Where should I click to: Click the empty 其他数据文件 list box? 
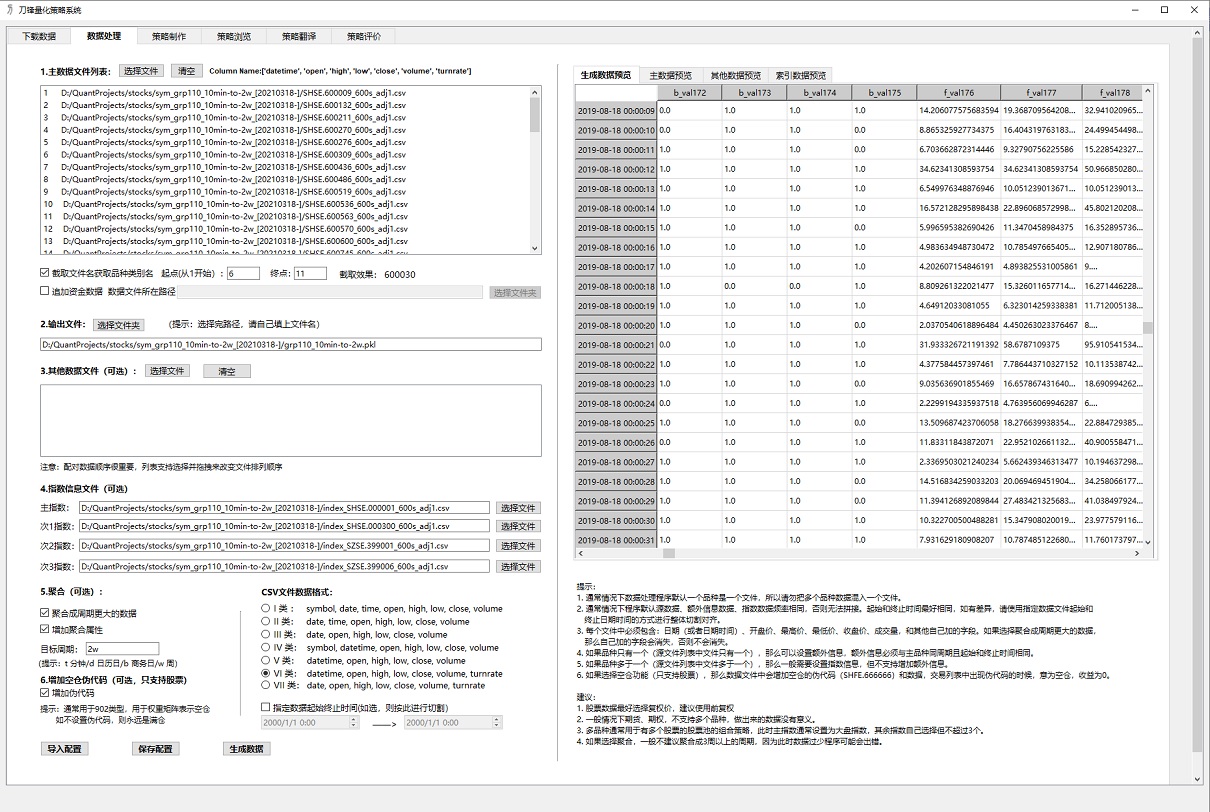290,421
